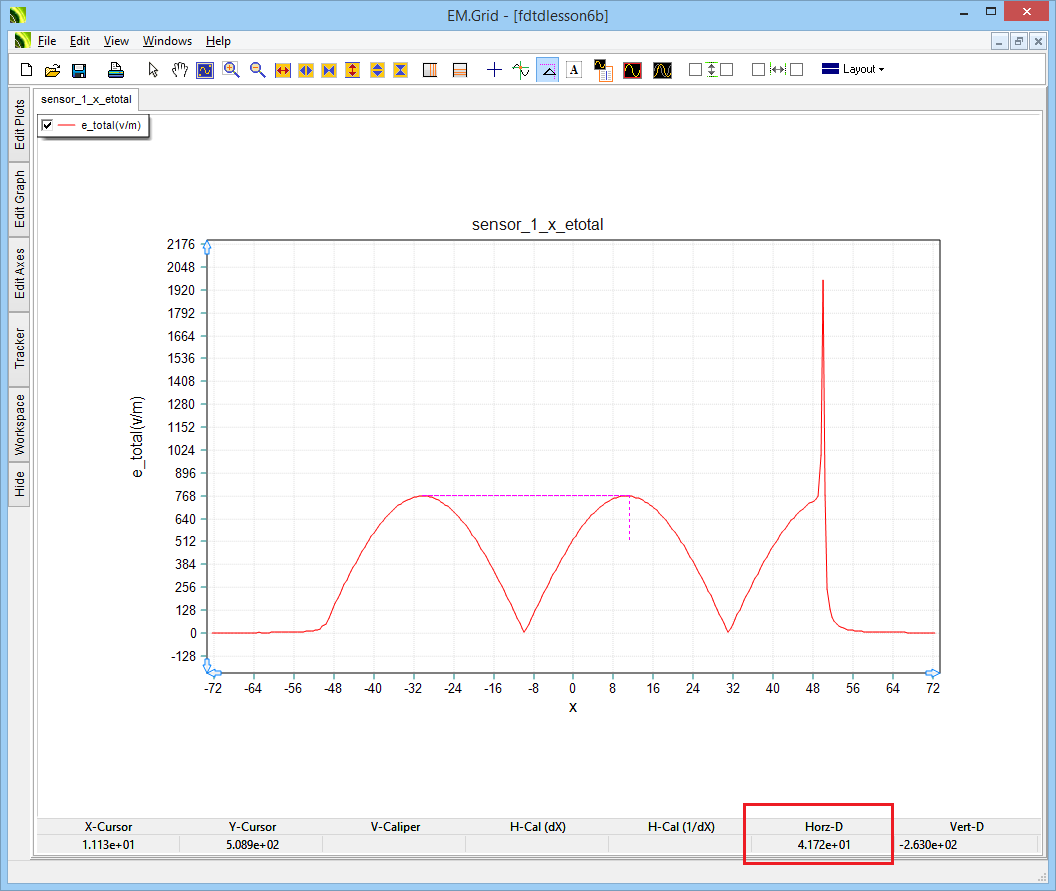Expand the Tracker side panel

(x=20, y=348)
